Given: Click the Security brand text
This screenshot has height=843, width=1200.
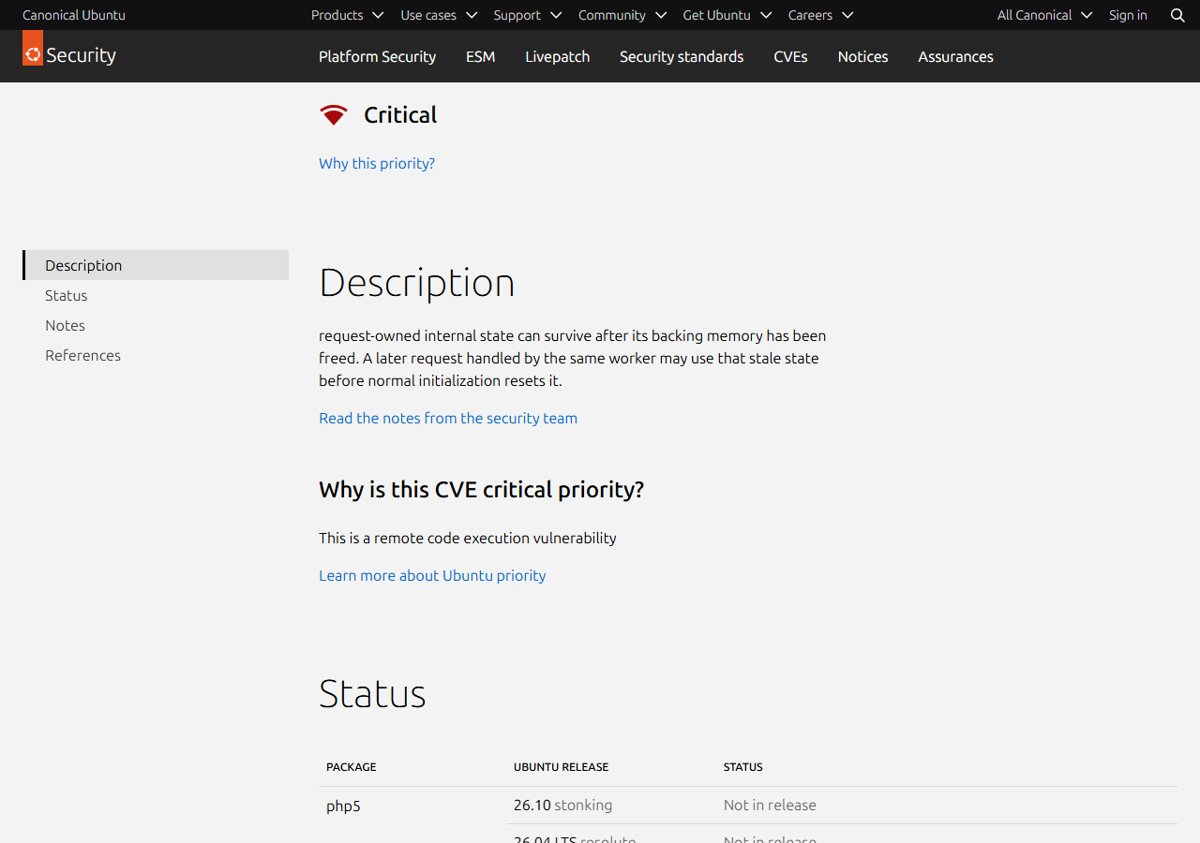Looking at the screenshot, I should pos(81,55).
